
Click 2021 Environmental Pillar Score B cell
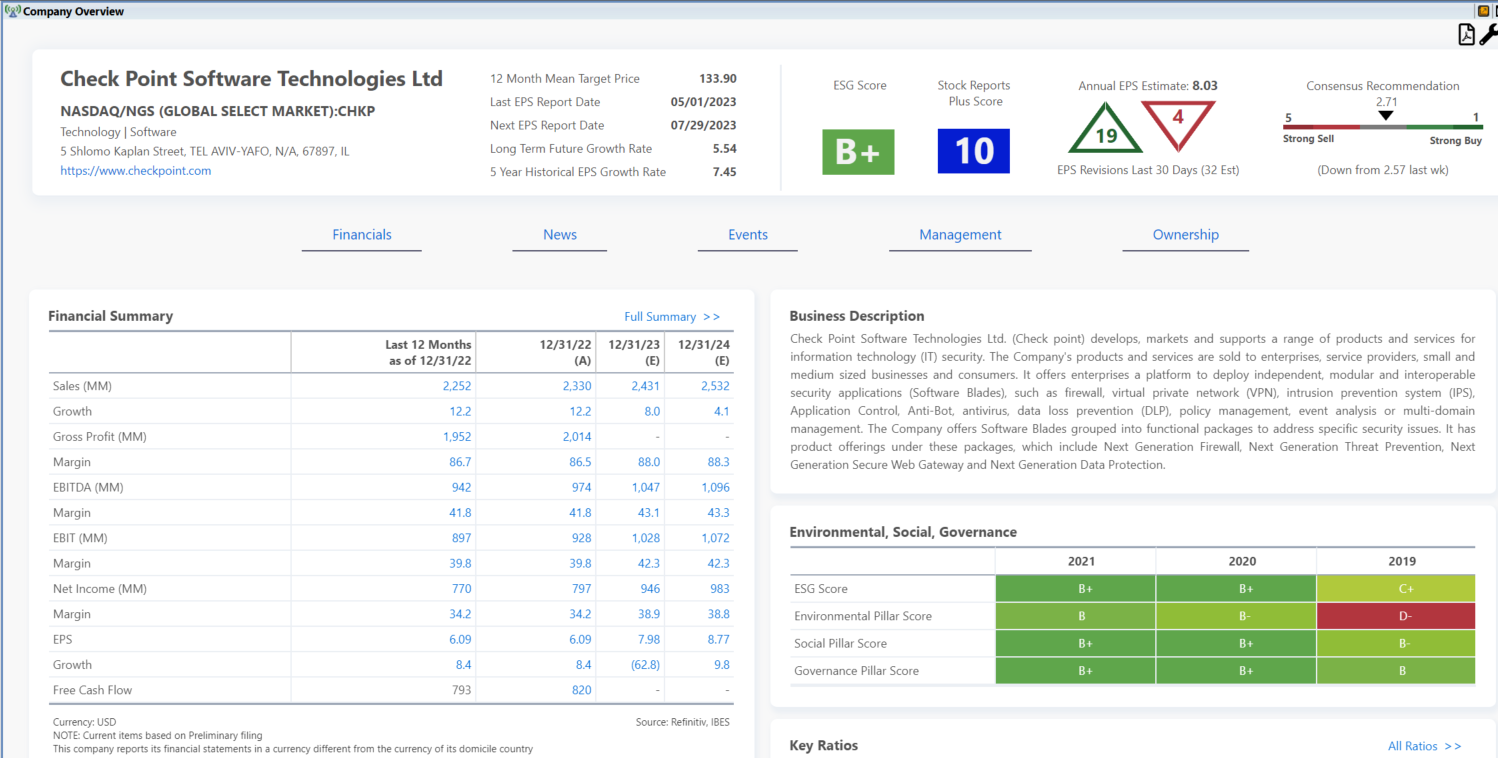point(1076,616)
